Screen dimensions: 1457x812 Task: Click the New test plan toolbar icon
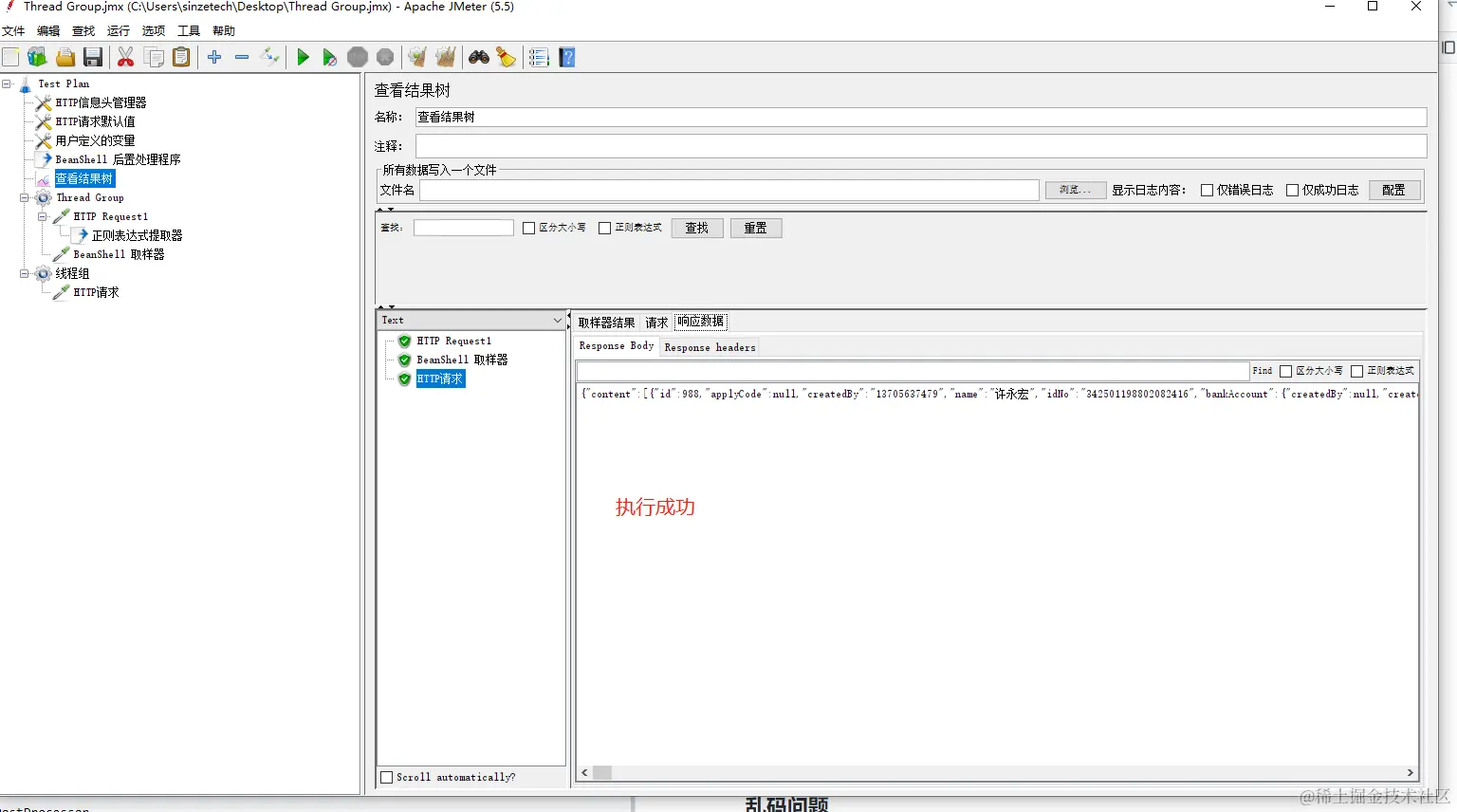[x=10, y=57]
